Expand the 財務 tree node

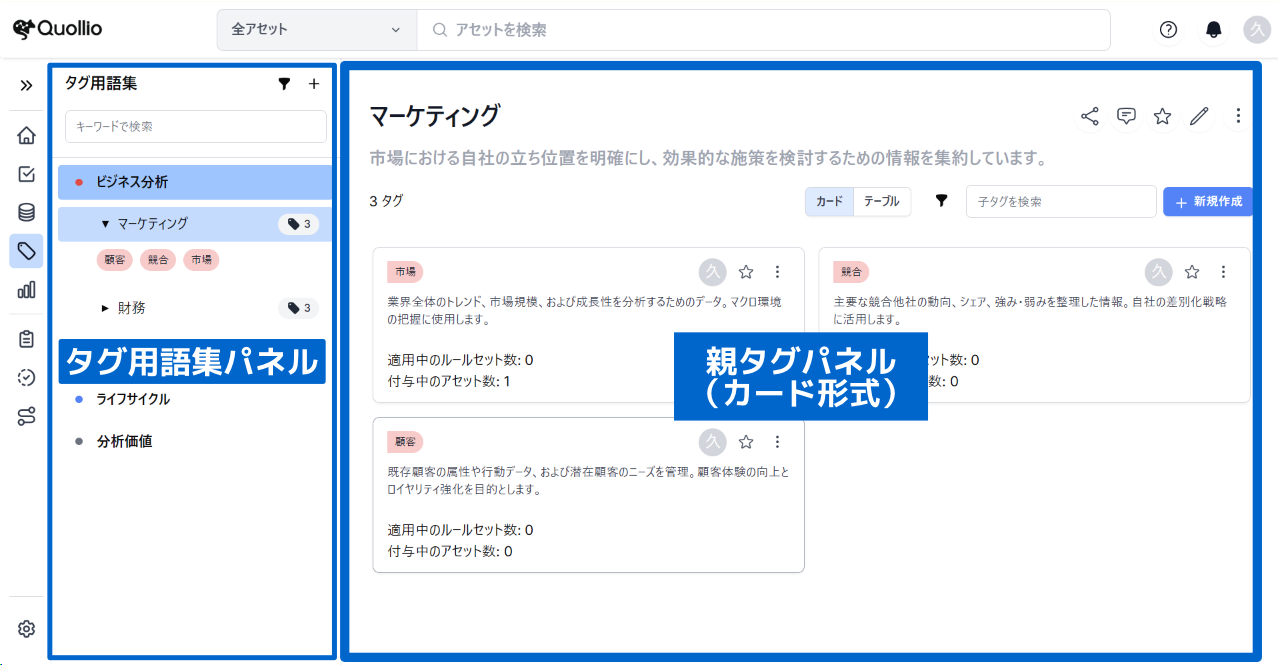pyautogui.click(x=105, y=308)
